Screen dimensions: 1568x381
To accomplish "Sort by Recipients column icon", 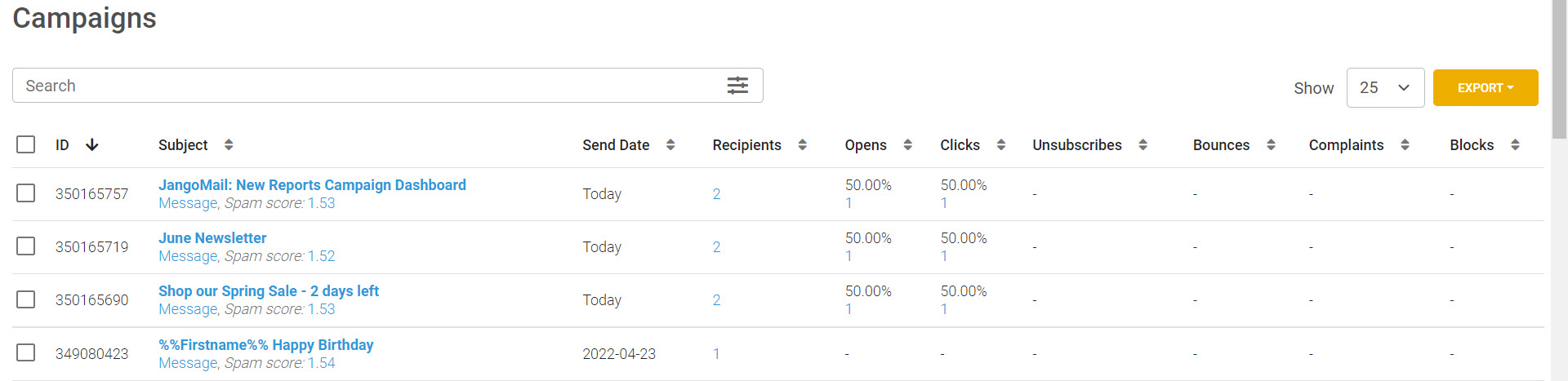I will click(802, 144).
